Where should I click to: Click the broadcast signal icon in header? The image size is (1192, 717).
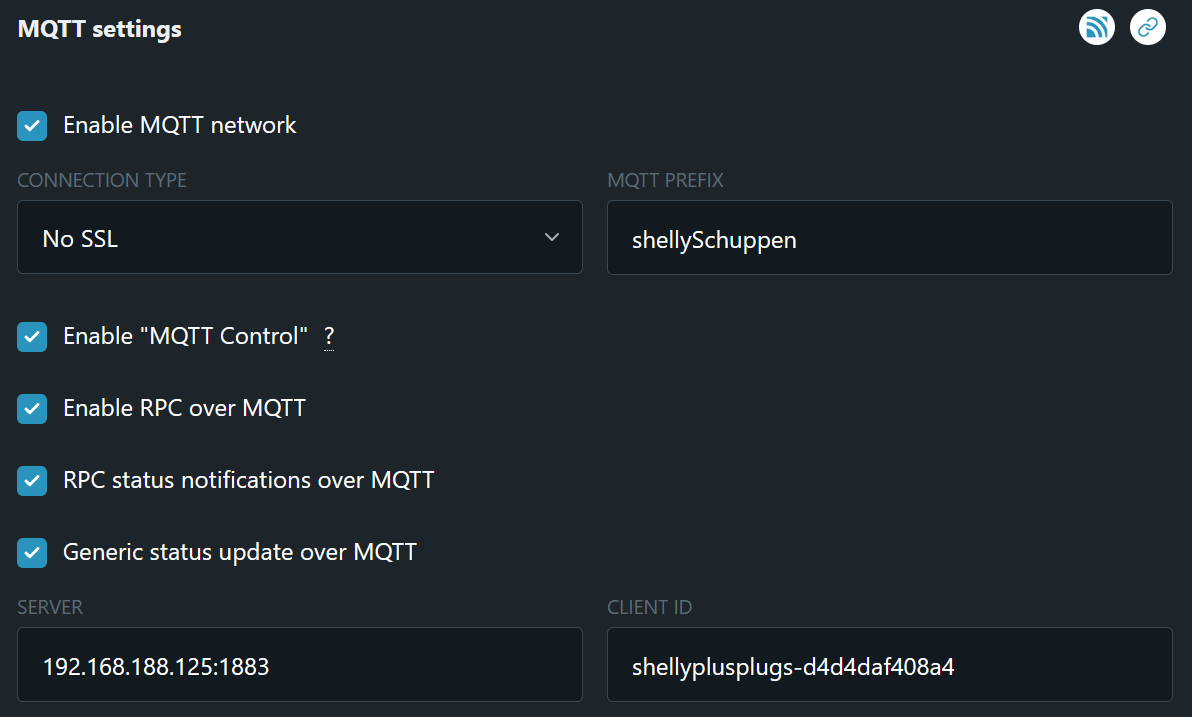(x=1097, y=28)
